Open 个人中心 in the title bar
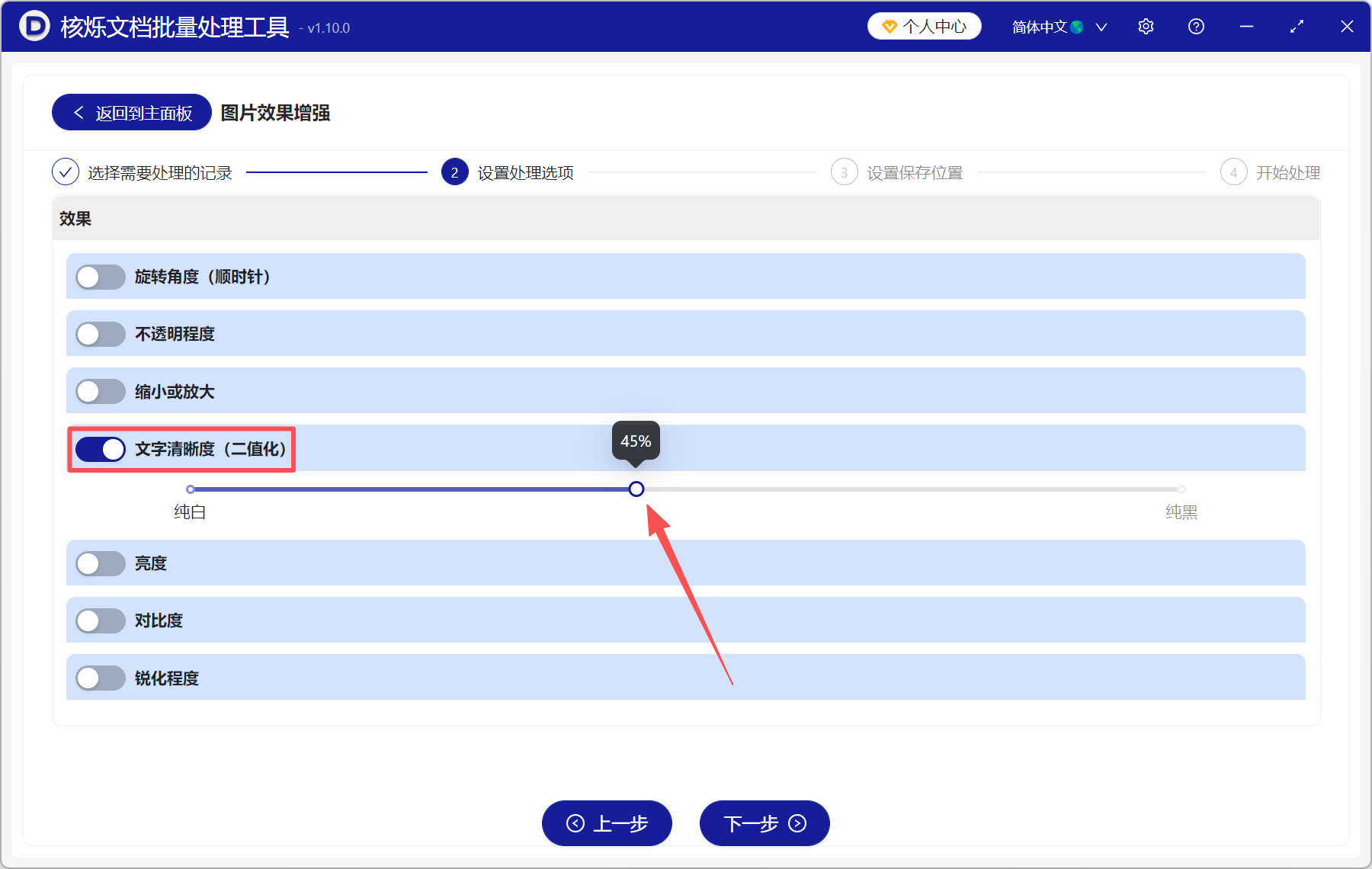 tap(924, 25)
